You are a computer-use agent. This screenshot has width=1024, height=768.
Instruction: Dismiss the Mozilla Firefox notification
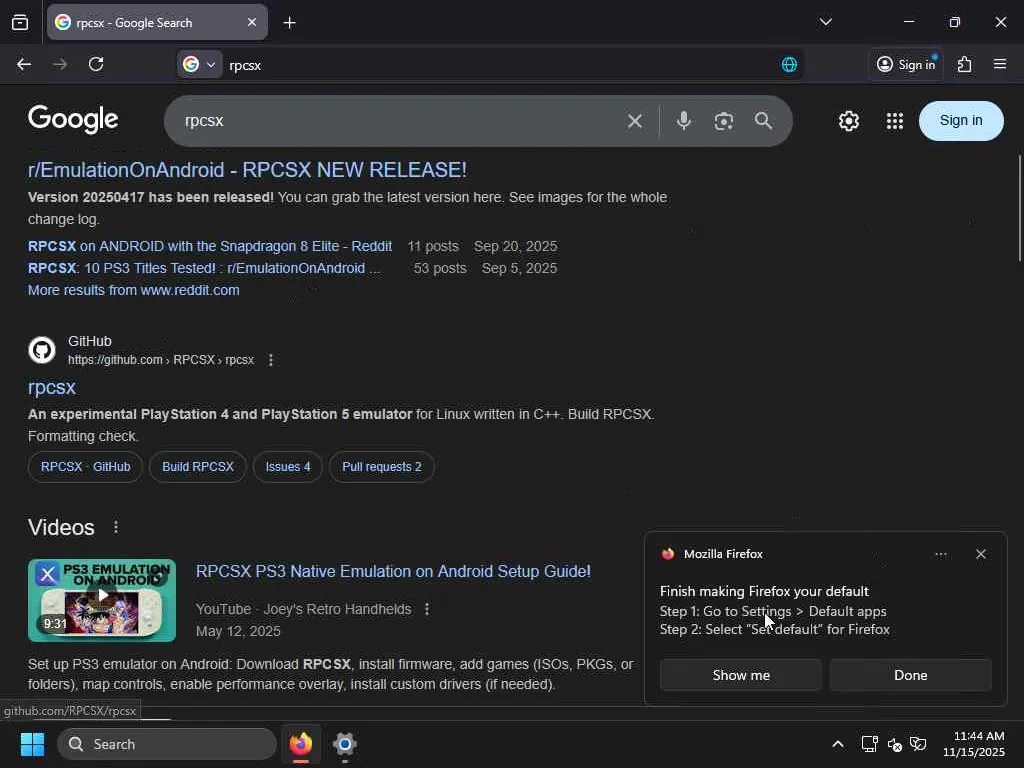pyautogui.click(x=980, y=554)
